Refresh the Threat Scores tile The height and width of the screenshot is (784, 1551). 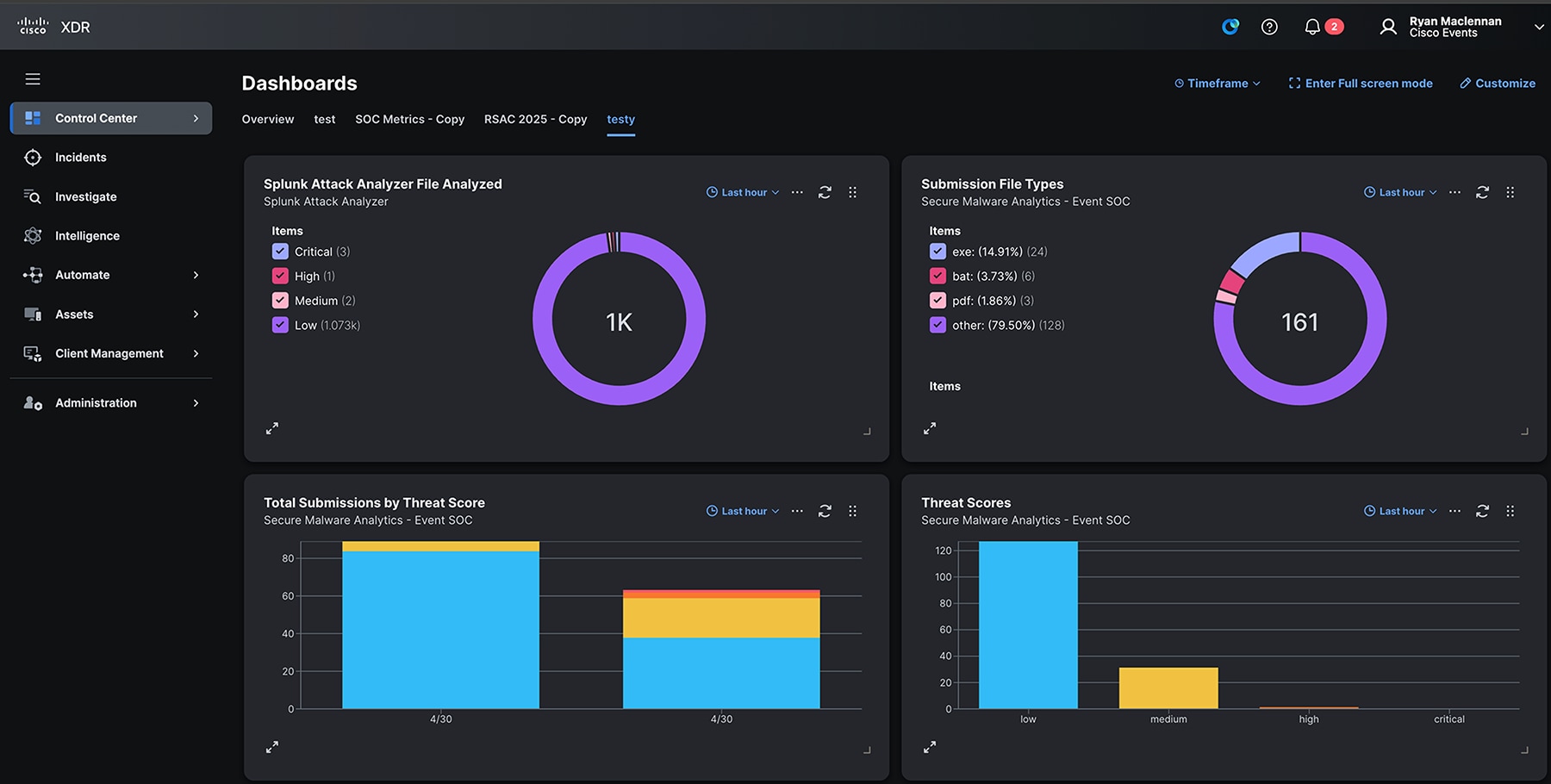[x=1482, y=511]
